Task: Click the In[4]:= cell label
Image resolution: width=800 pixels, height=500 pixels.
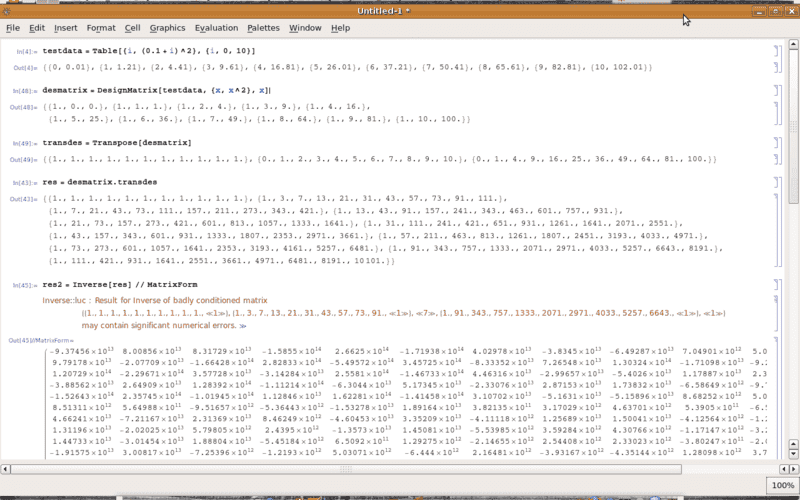Action: tap(27, 52)
